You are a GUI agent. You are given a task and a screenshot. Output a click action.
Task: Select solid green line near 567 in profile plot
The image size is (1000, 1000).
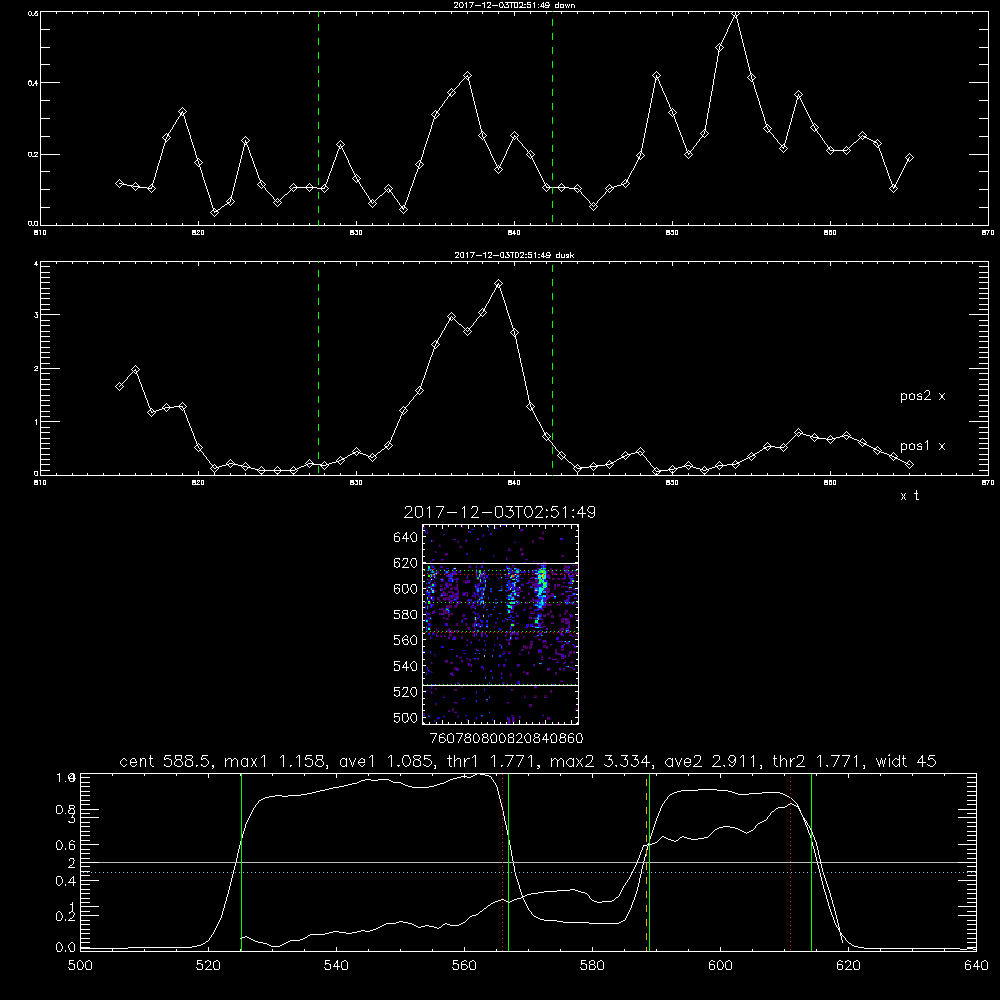tap(508, 862)
